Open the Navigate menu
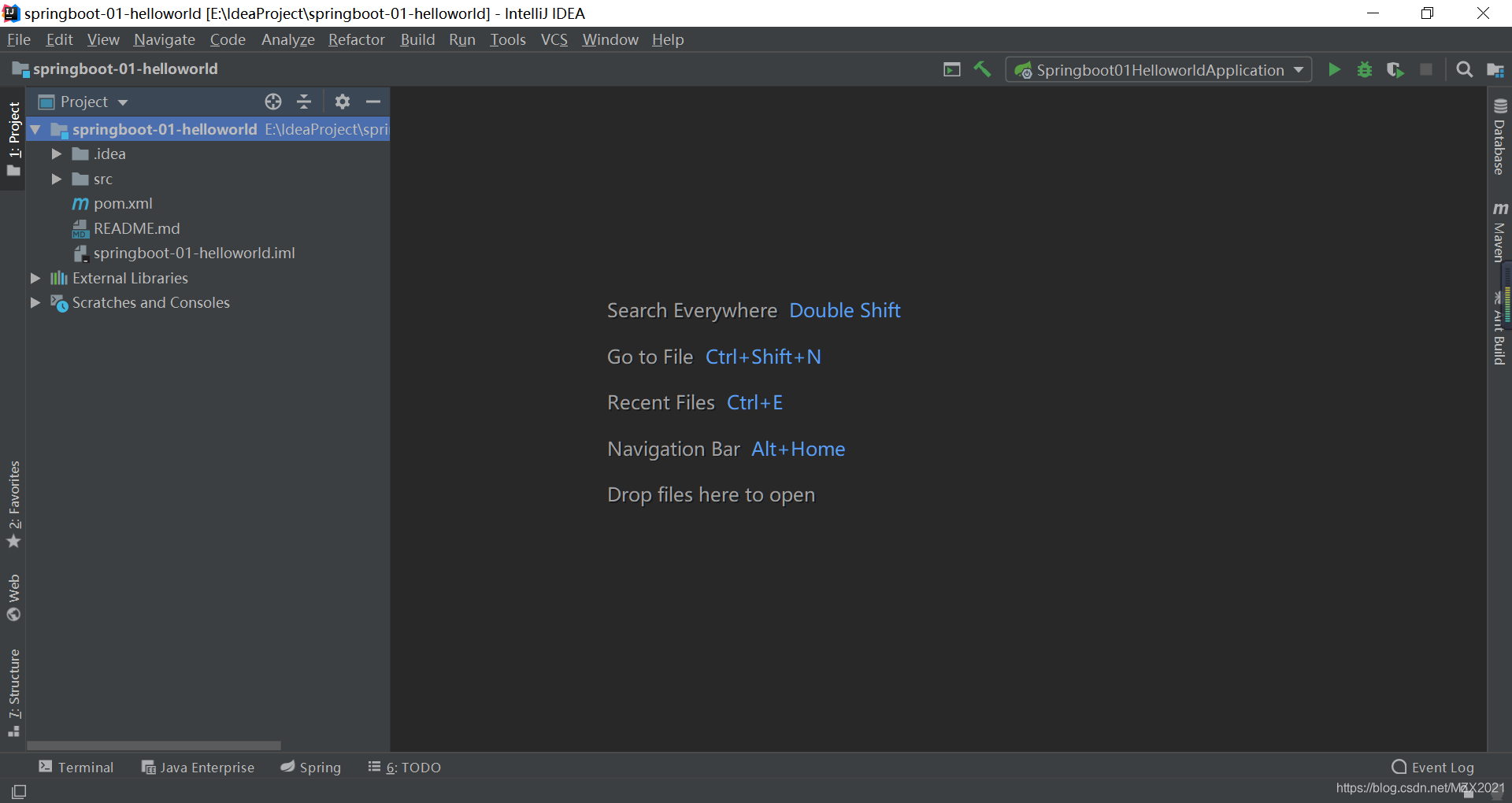 (165, 39)
